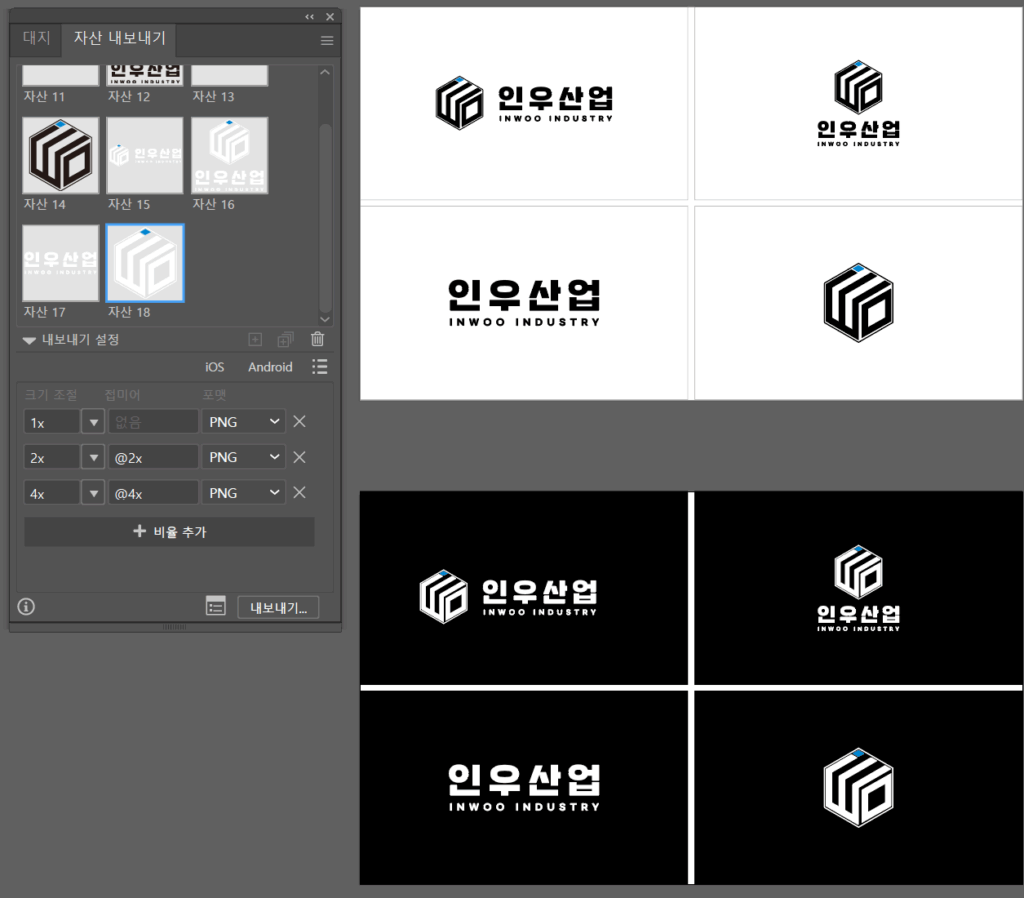This screenshot has height=898, width=1024.
Task: Select cube symbol on white artboard
Action: (x=858, y=302)
